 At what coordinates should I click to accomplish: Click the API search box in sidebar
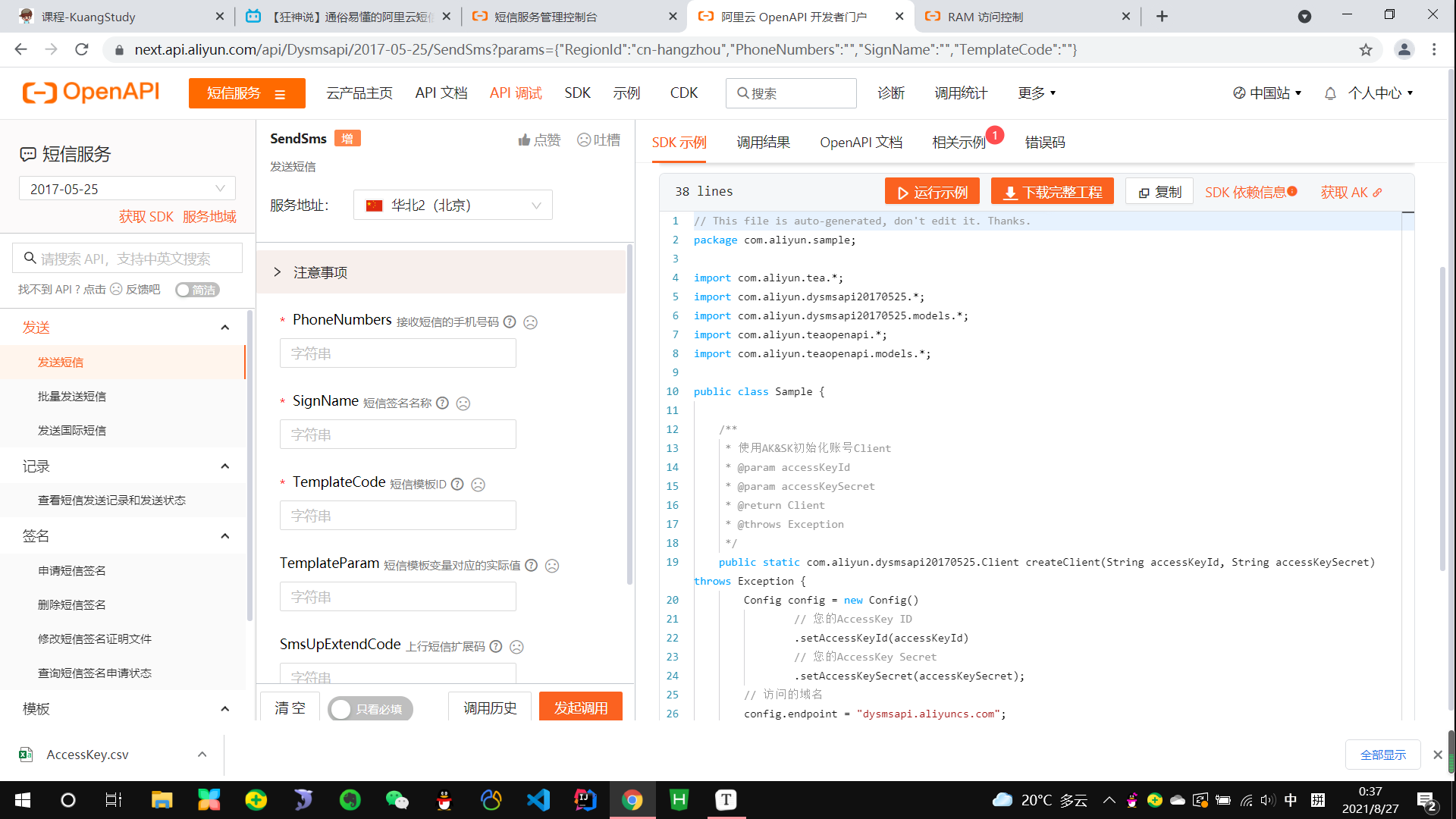pos(127,259)
